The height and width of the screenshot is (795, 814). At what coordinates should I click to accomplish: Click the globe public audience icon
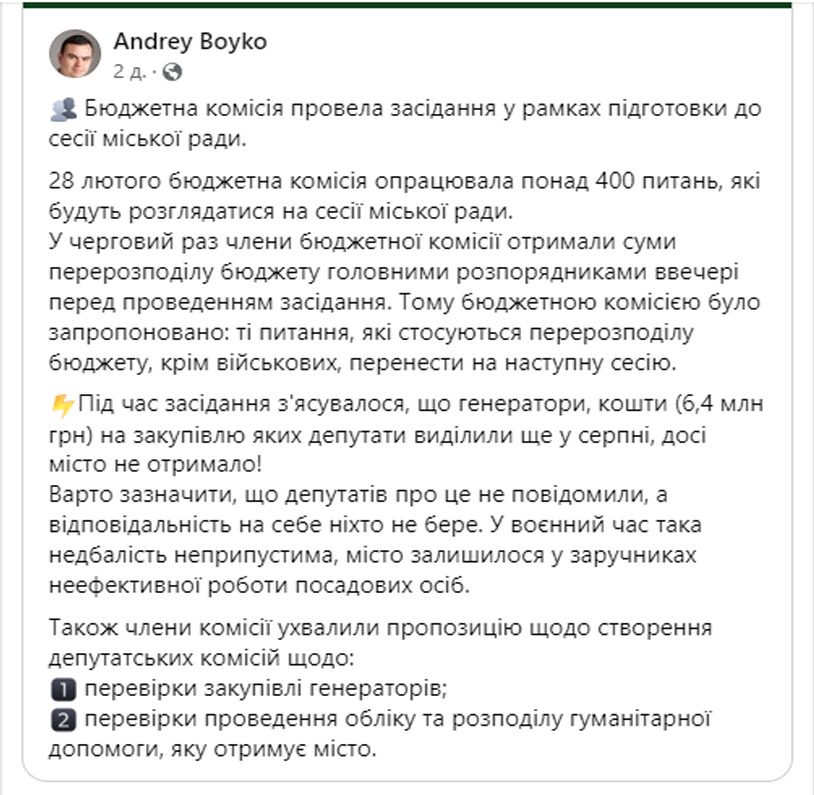point(173,72)
